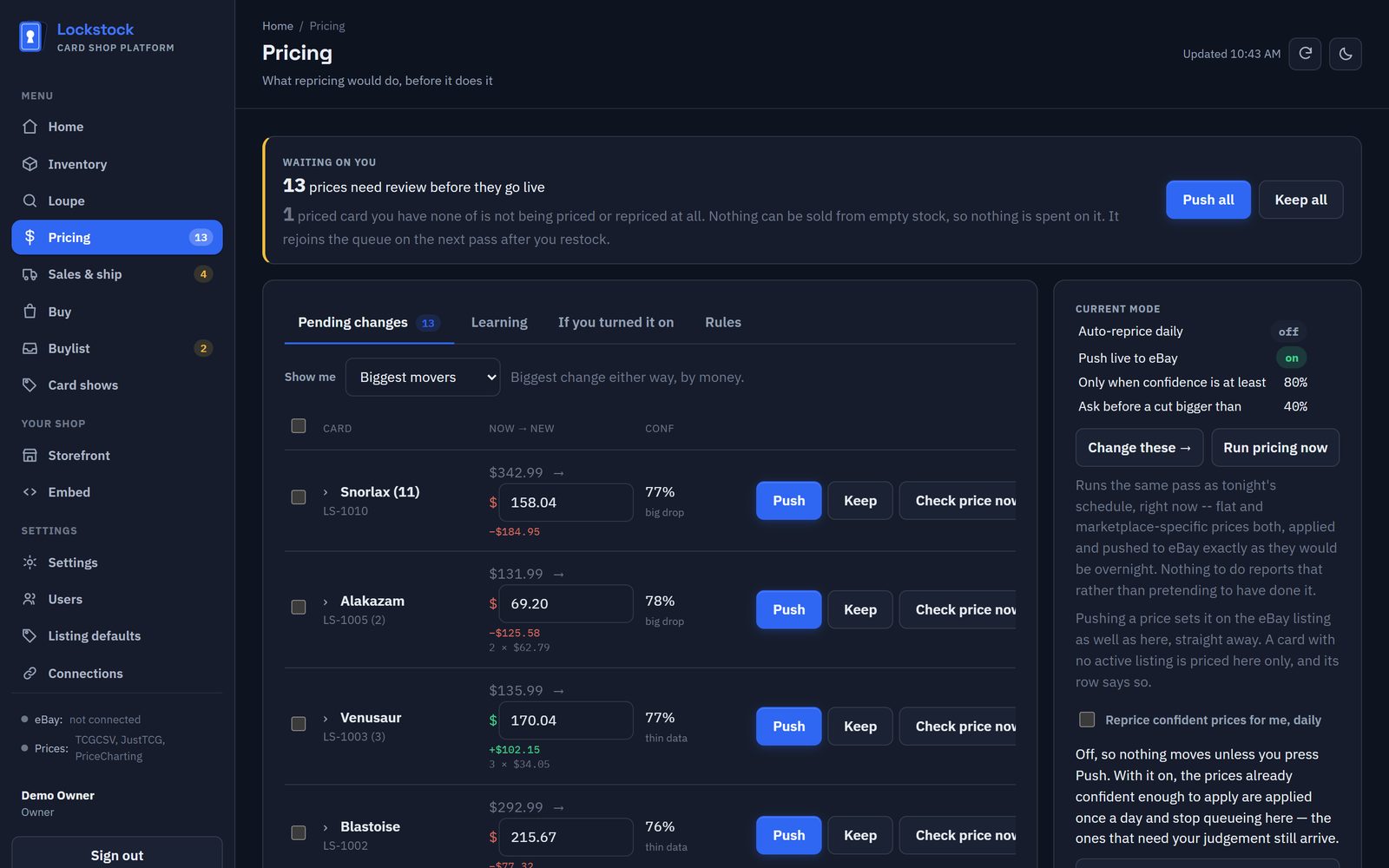
Task: Expand the Alakazam row chevron
Action: 326,602
